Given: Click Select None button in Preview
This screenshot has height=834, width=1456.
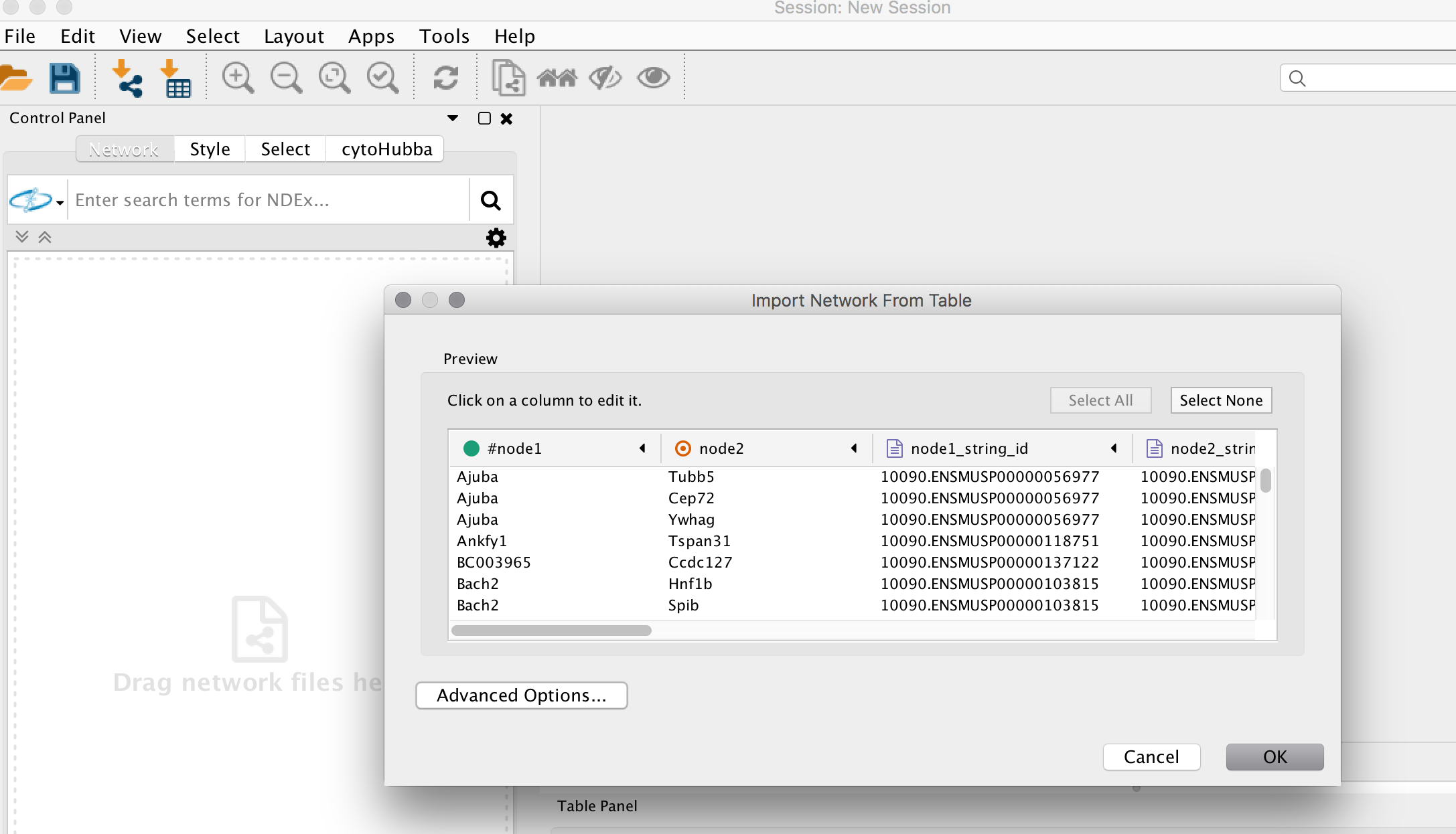Looking at the screenshot, I should (x=1220, y=400).
